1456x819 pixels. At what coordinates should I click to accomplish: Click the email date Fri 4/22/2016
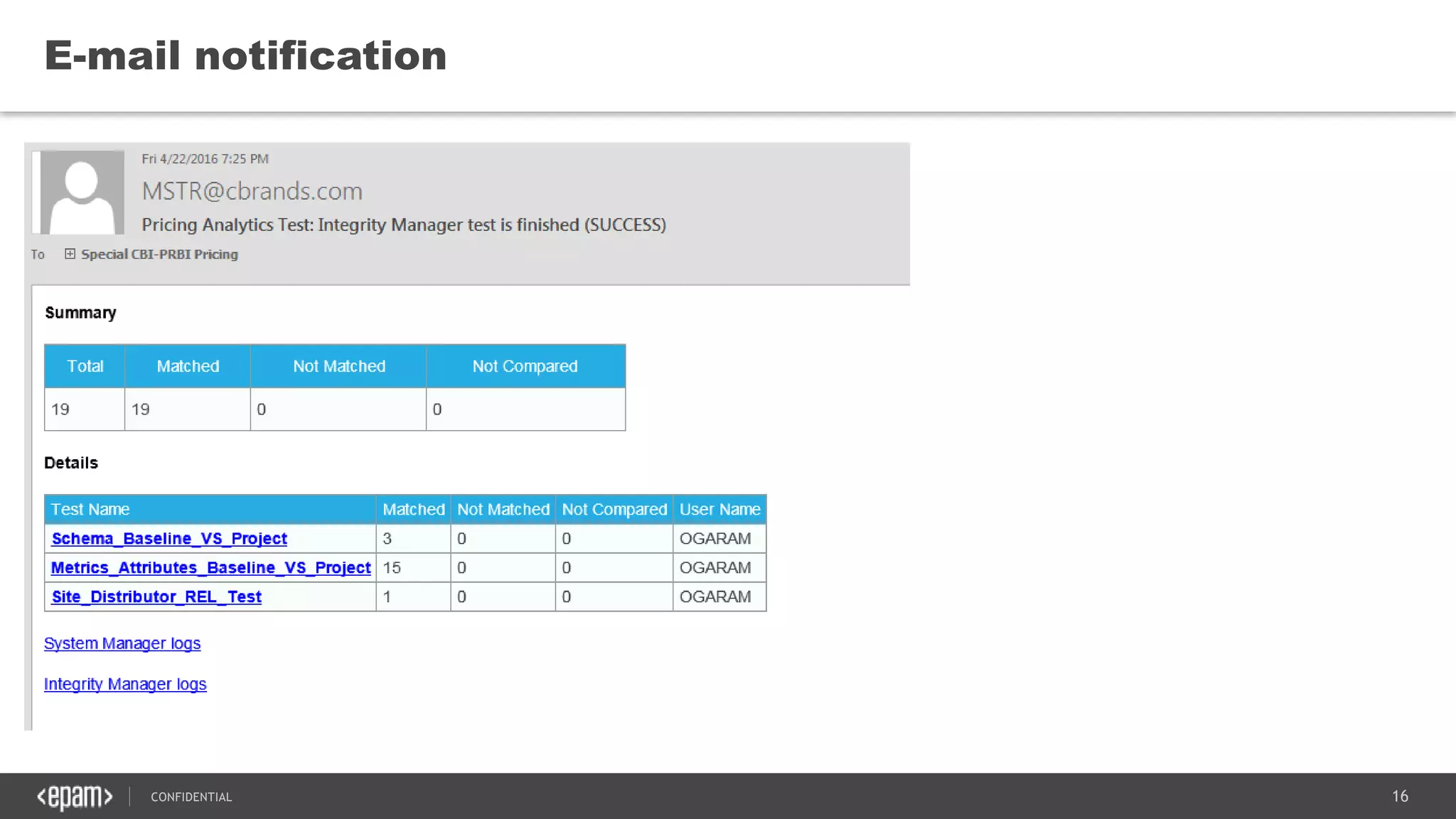tap(205, 159)
